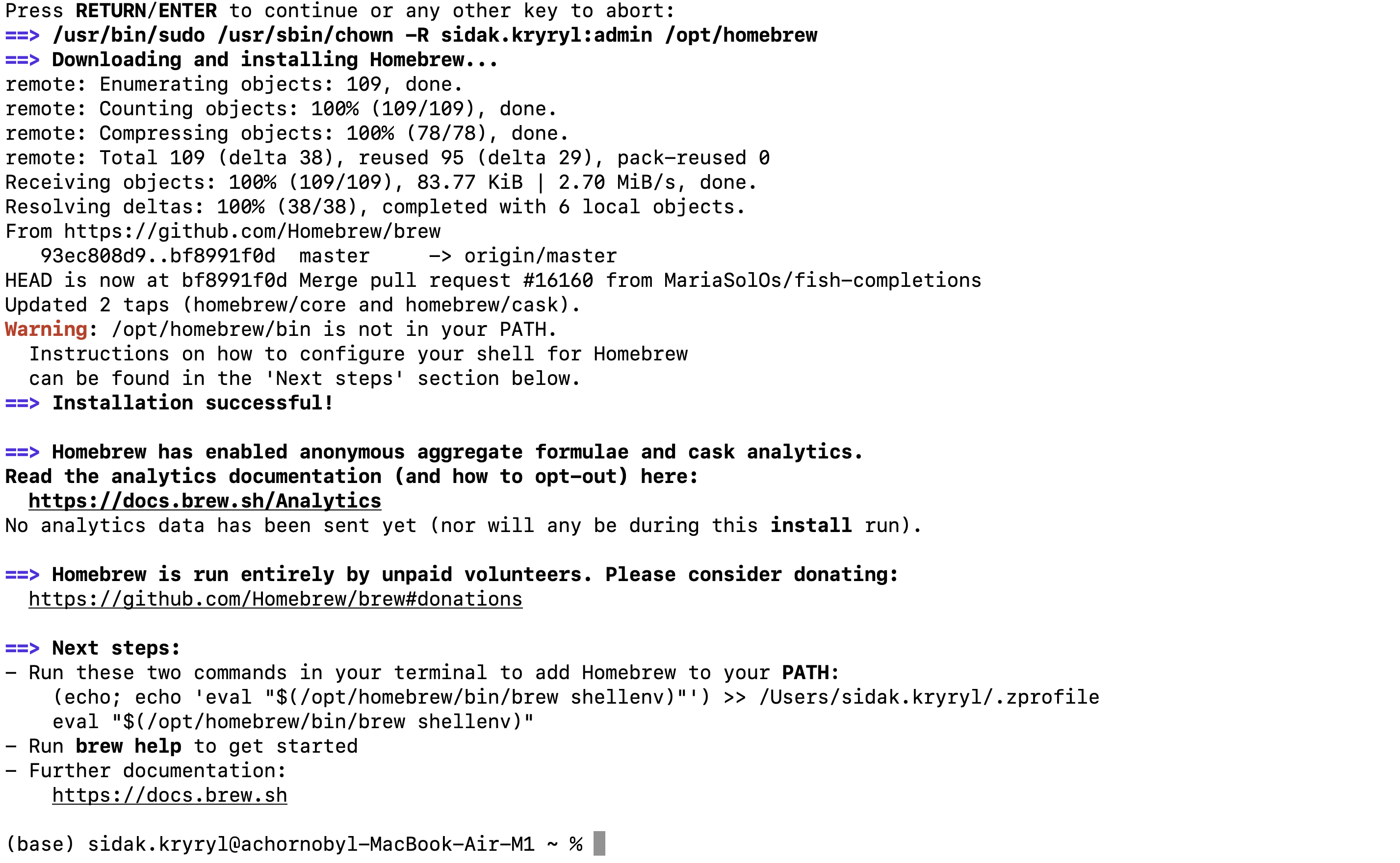Click the red Warning label text

point(46,330)
